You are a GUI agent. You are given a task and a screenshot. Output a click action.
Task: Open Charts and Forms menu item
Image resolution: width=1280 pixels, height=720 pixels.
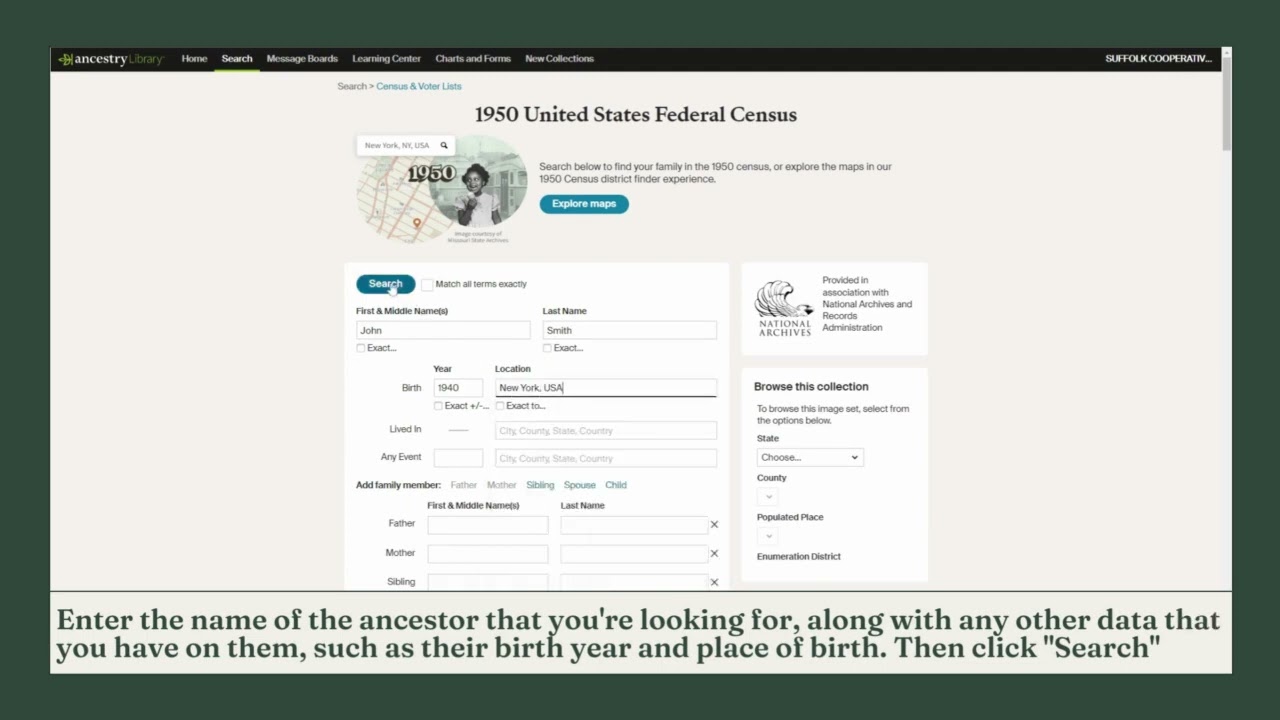tap(473, 59)
